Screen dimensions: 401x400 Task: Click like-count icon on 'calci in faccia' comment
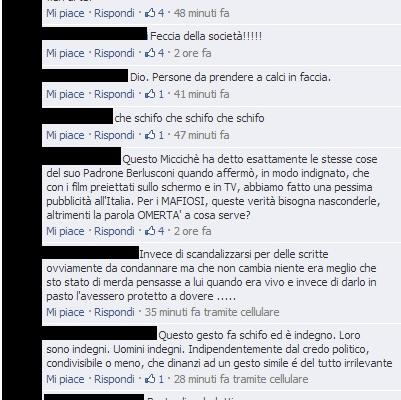[x=150, y=94]
